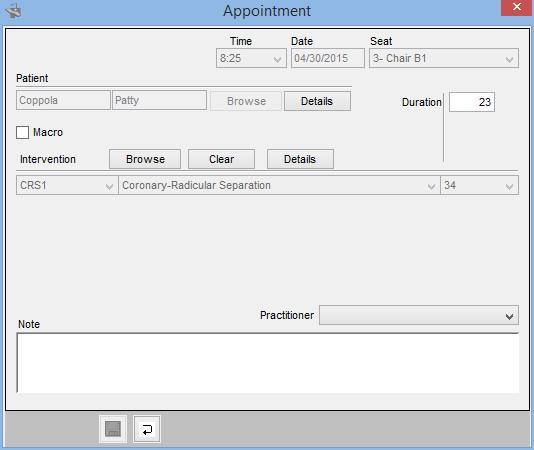Open the Time dropdown
Image resolution: width=534 pixels, height=450 pixels.
pos(251,58)
